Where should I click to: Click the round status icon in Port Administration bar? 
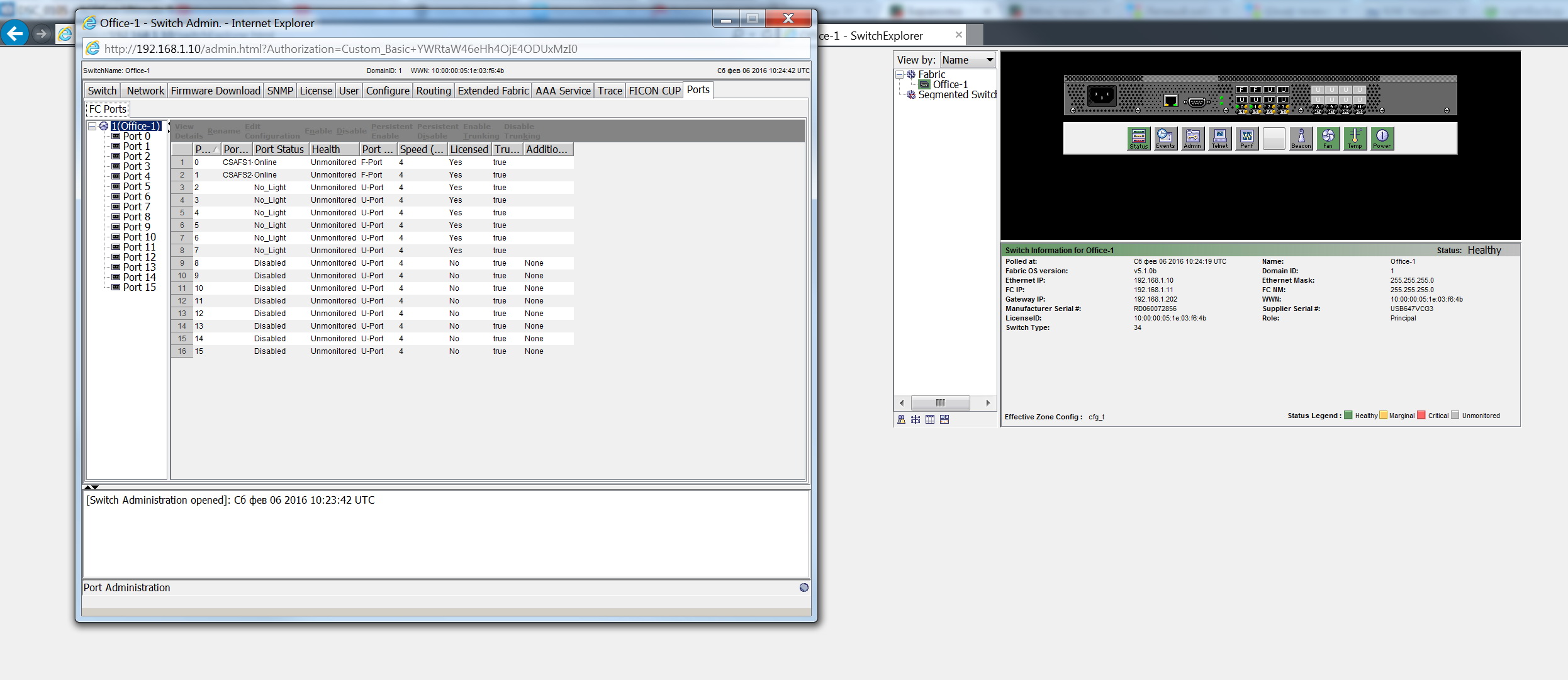(804, 587)
